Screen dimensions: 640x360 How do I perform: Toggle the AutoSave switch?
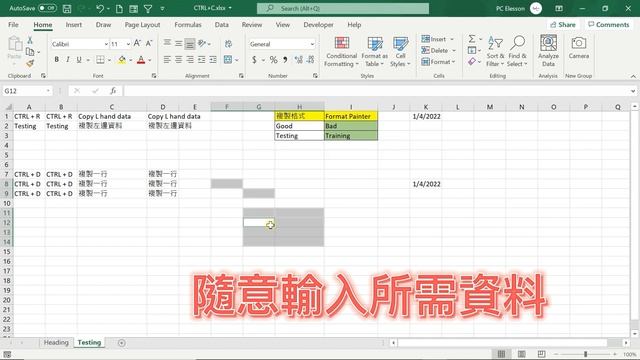tap(47, 8)
